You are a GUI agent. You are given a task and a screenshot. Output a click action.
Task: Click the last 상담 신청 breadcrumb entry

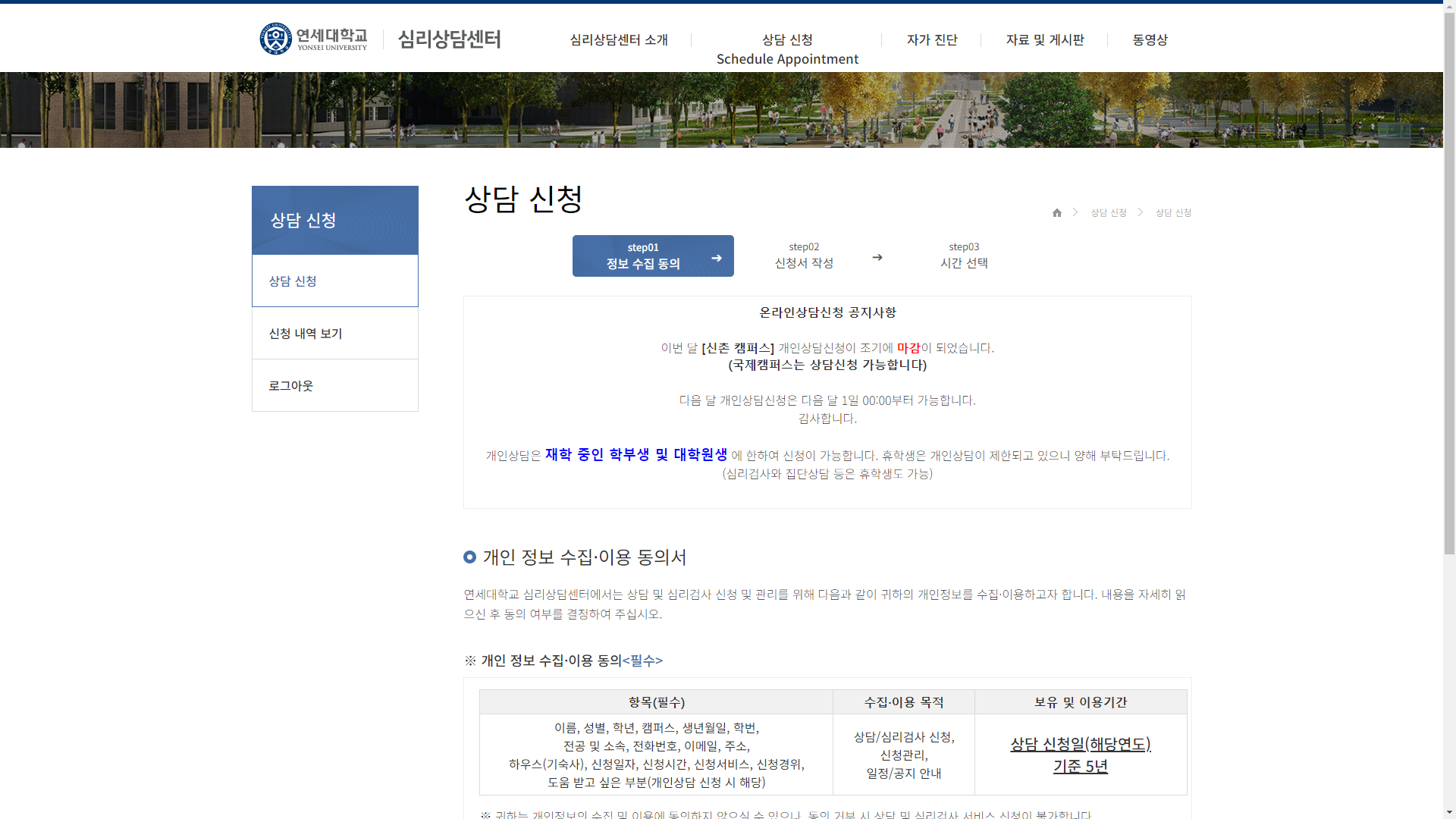point(1173,212)
